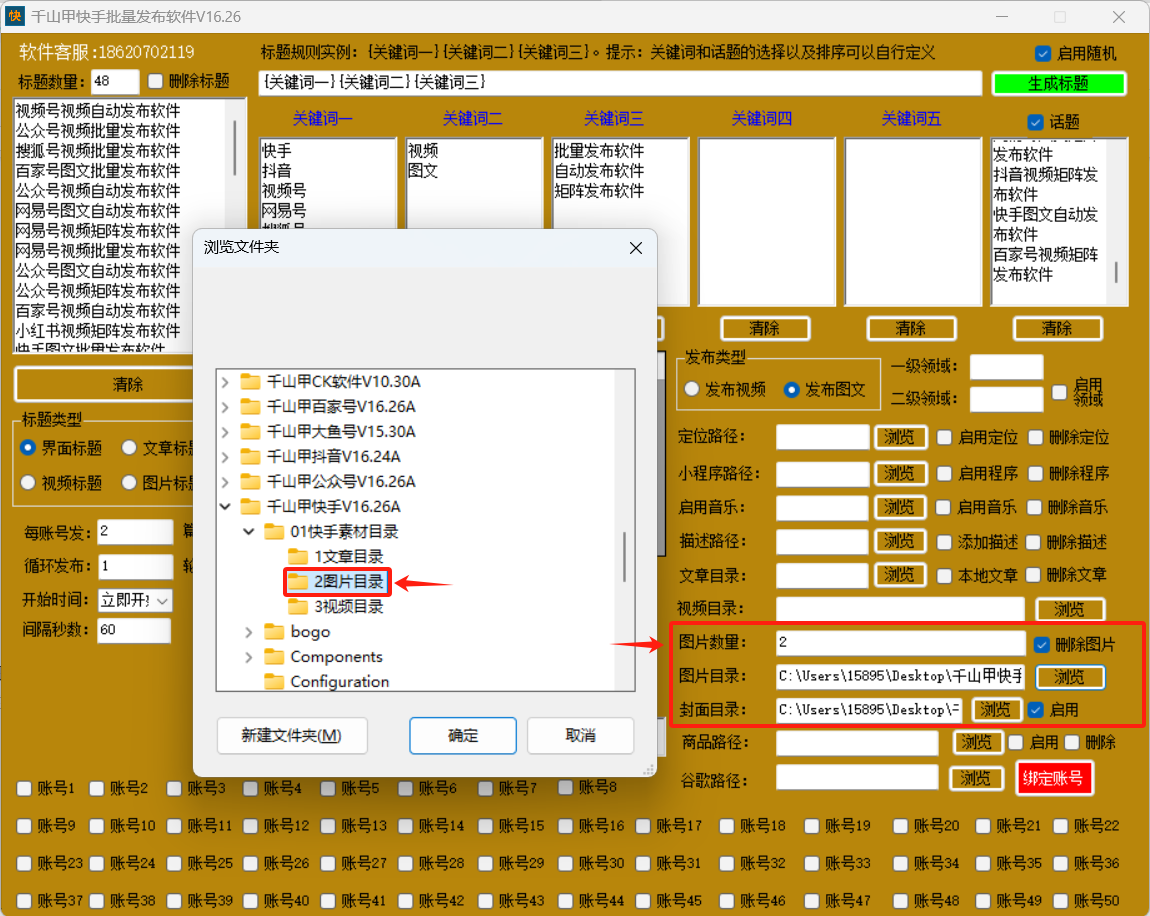Screen dimensions: 1150x916
Task: Expand the 千山甲抖音V16.24A tree node
Action: click(225, 456)
